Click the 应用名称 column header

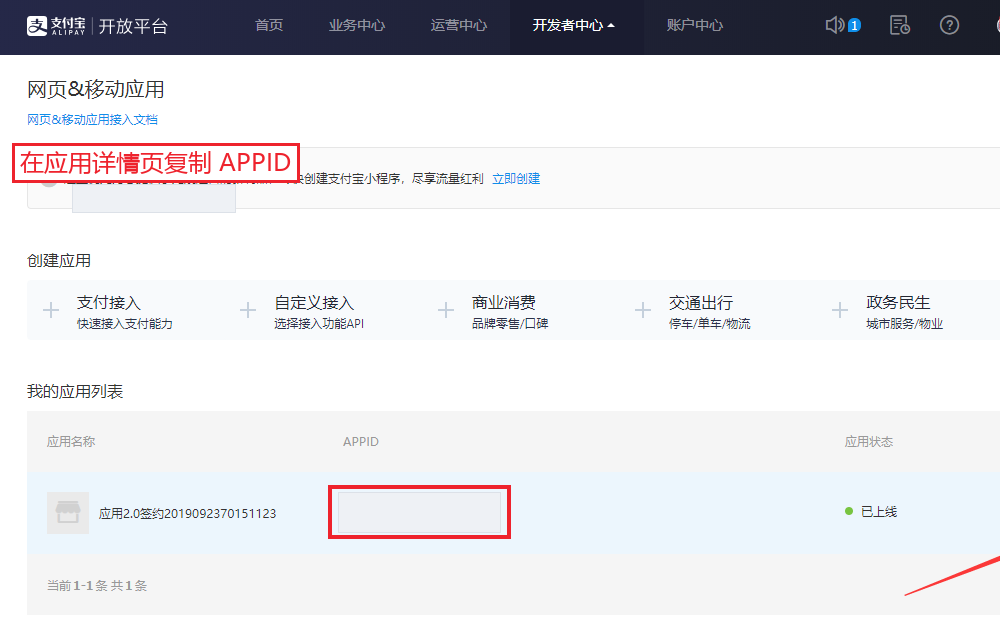71,441
